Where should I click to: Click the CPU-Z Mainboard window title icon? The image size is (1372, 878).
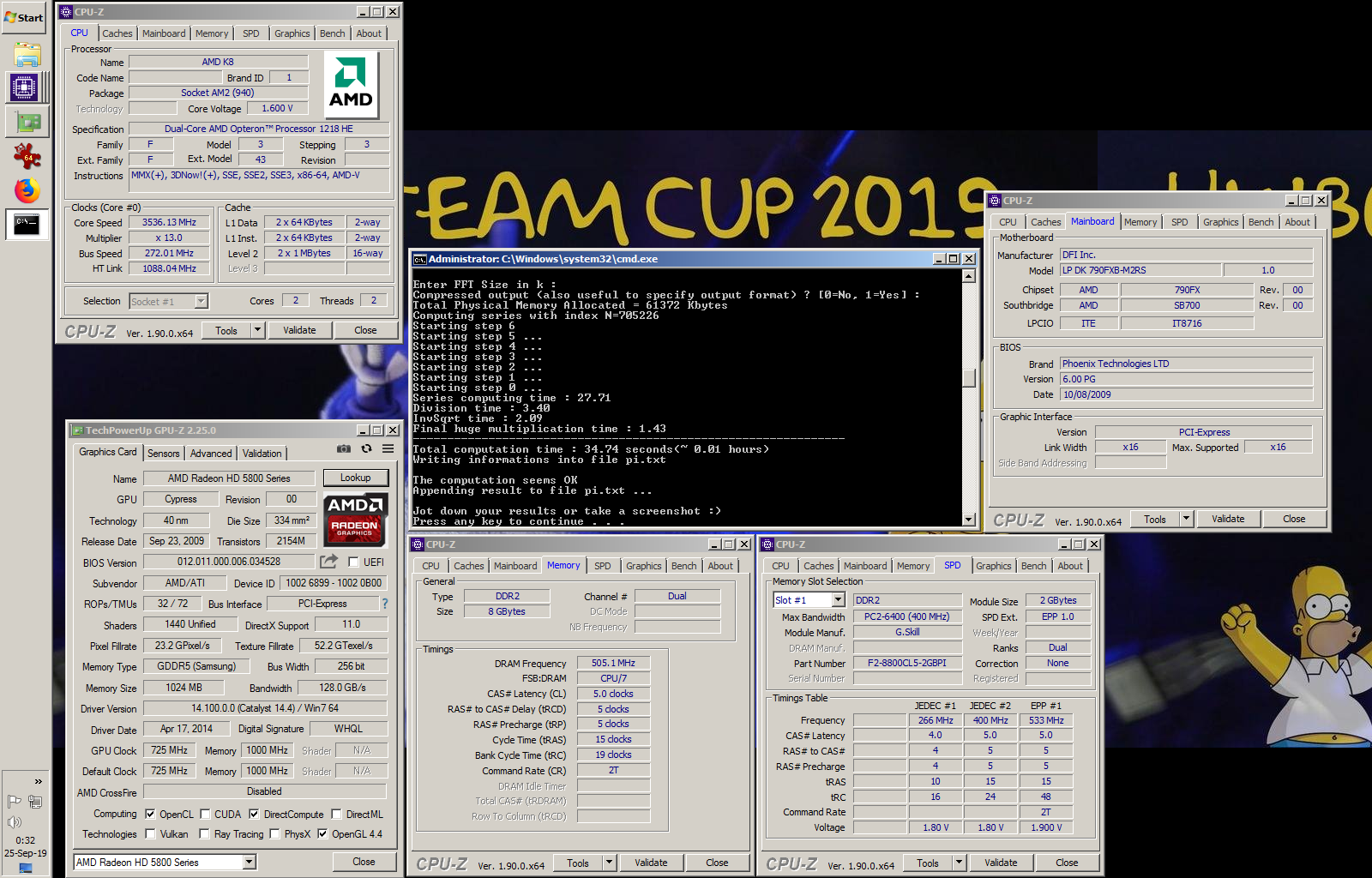click(x=995, y=201)
